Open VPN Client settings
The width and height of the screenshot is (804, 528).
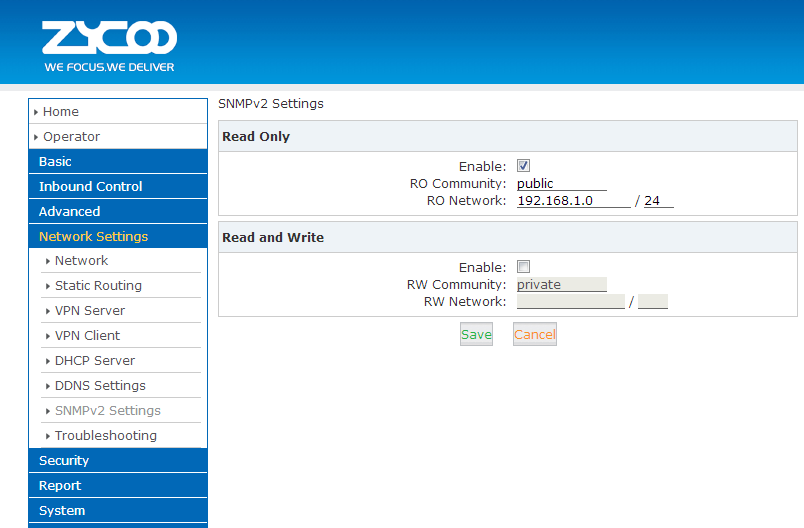(87, 336)
